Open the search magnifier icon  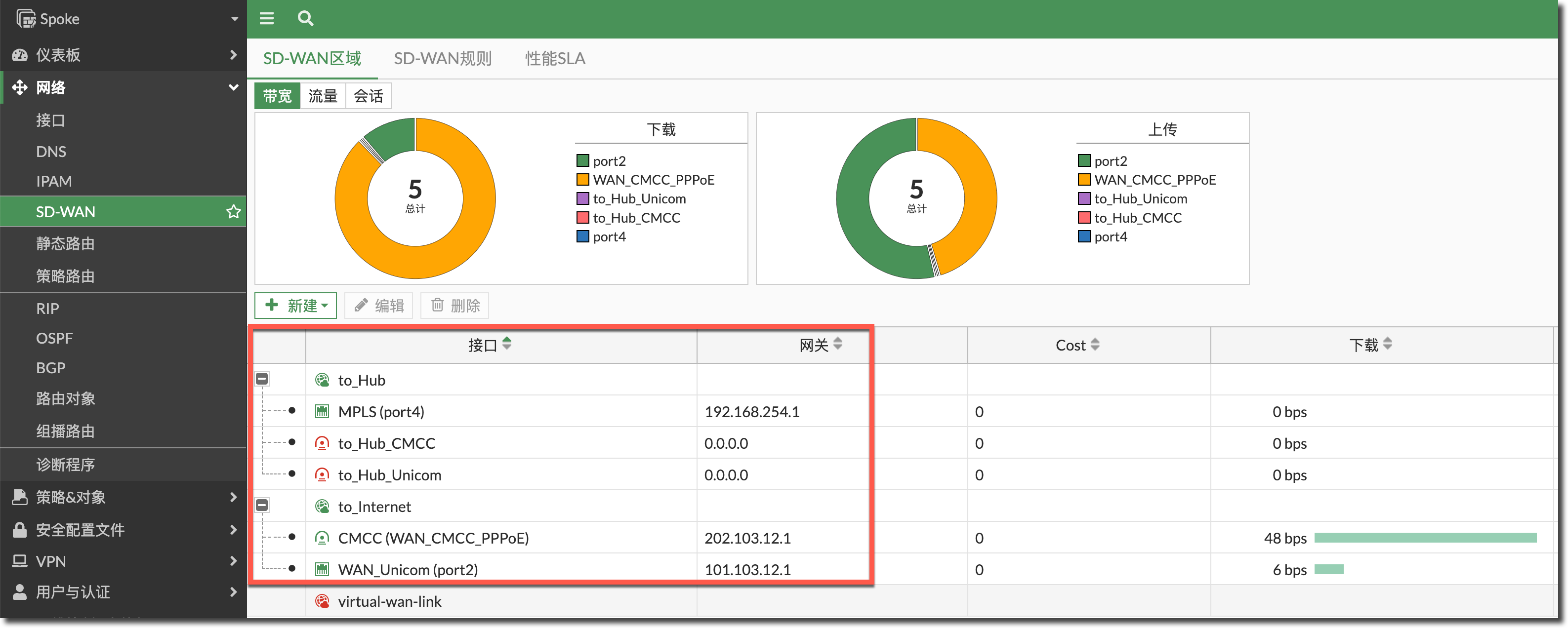tap(306, 18)
